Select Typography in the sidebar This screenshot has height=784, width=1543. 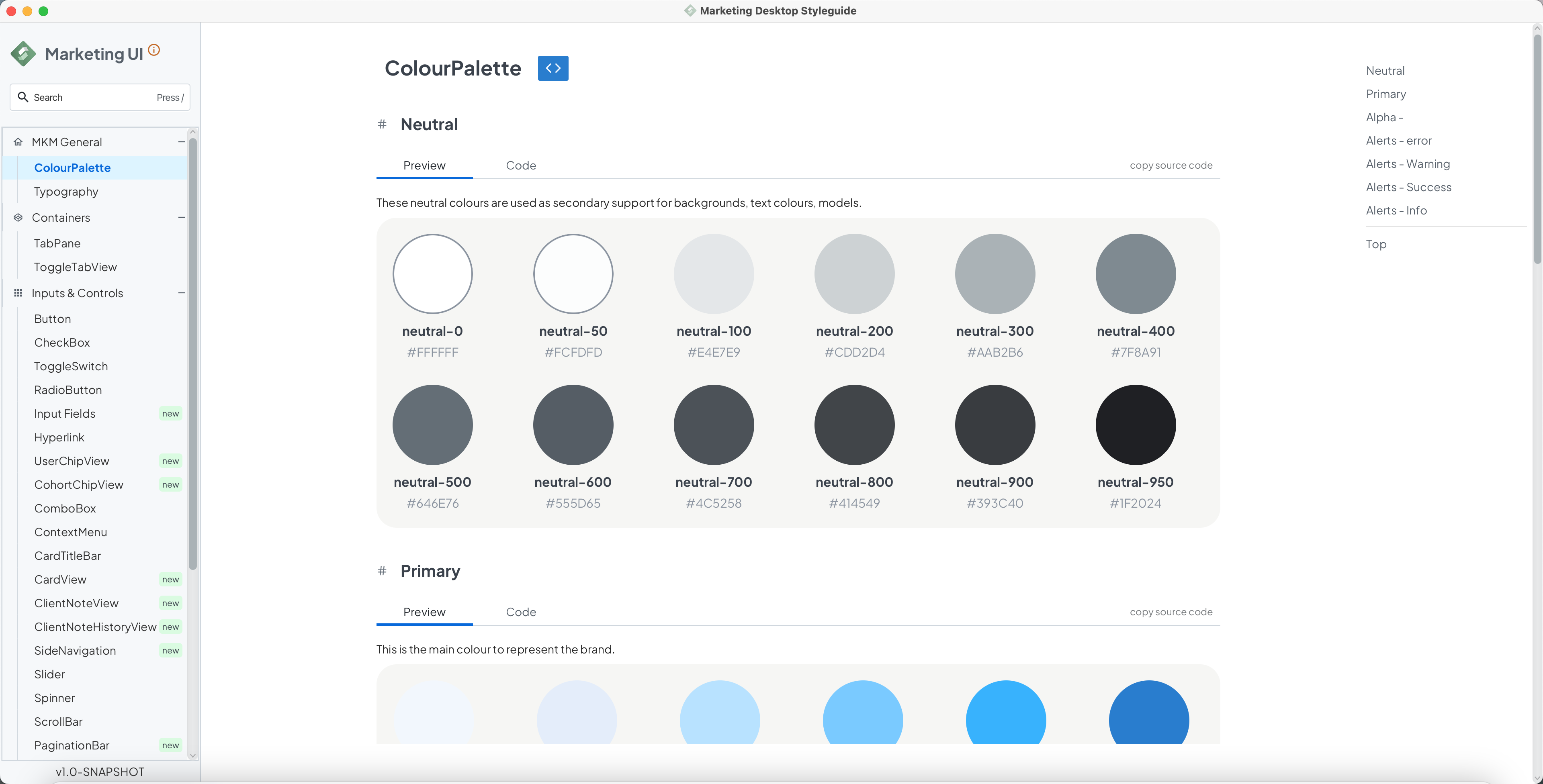[x=66, y=191]
